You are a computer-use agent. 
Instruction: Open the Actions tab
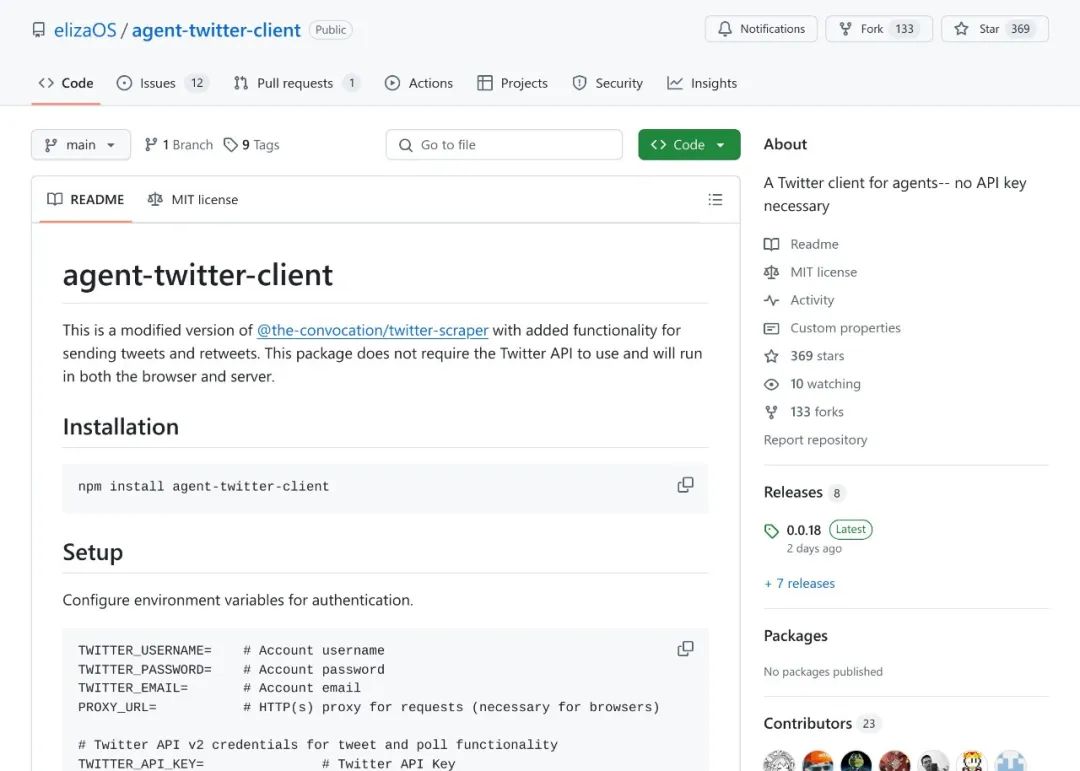tap(419, 83)
